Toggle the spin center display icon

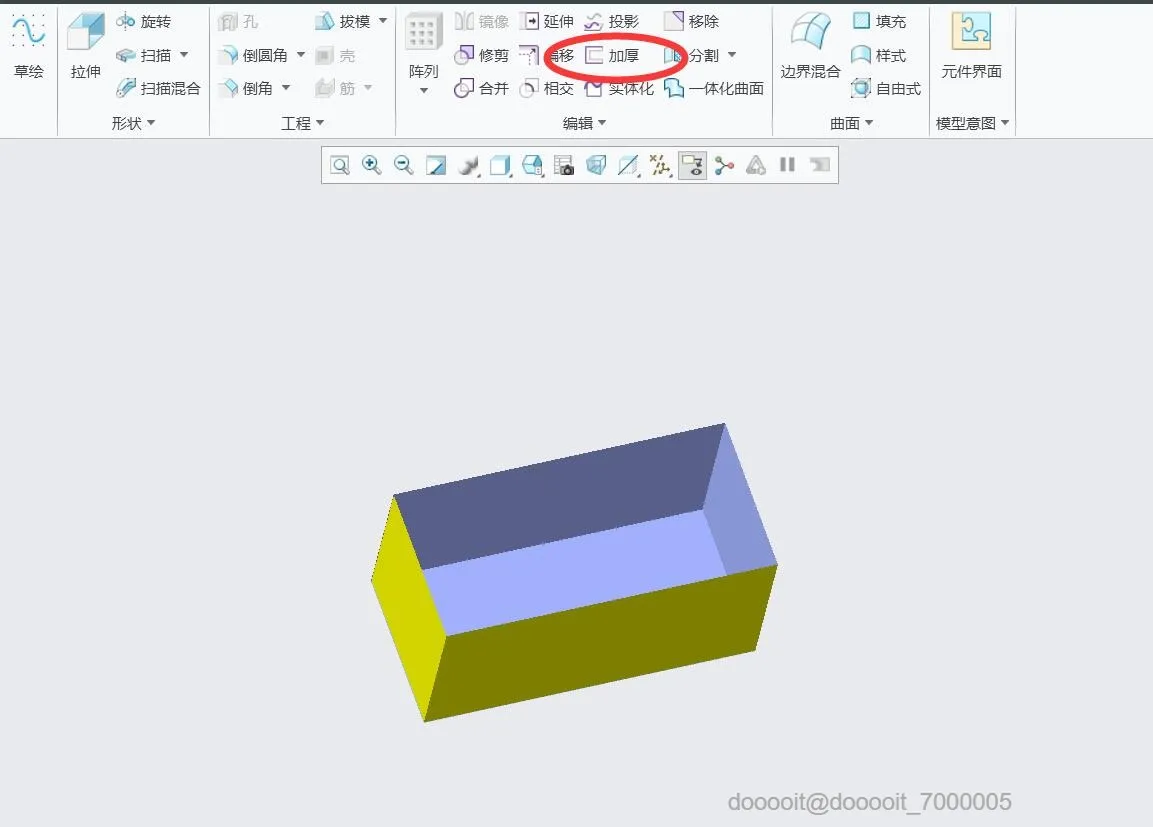[724, 165]
